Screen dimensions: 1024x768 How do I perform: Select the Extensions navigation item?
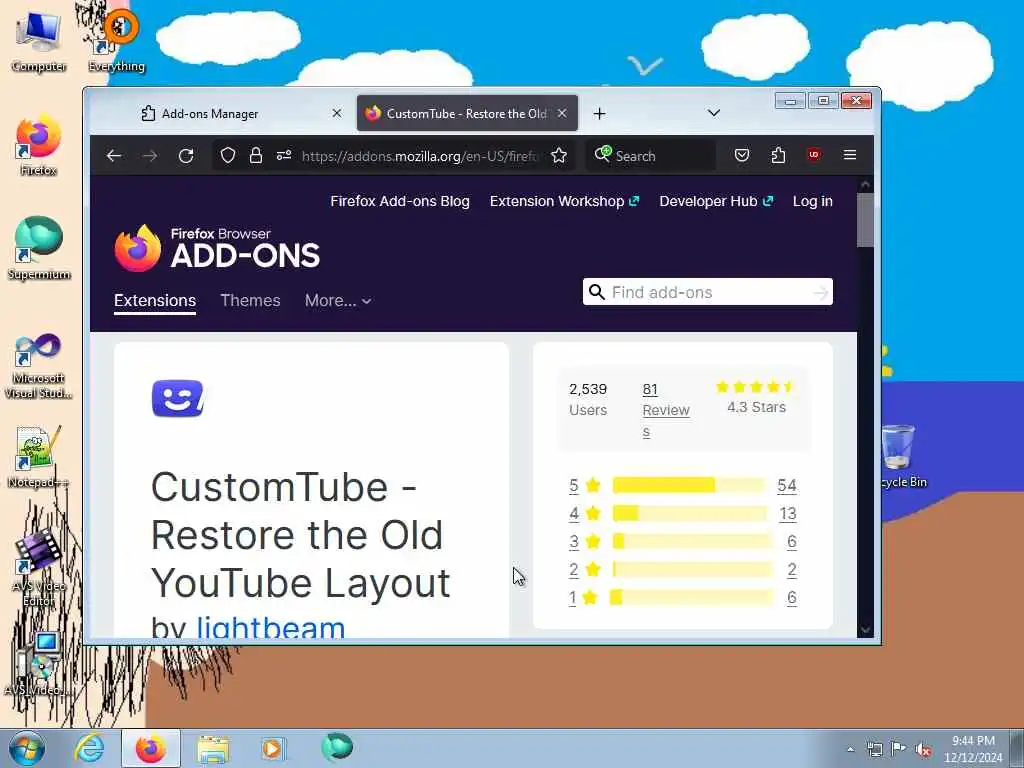pyautogui.click(x=155, y=300)
